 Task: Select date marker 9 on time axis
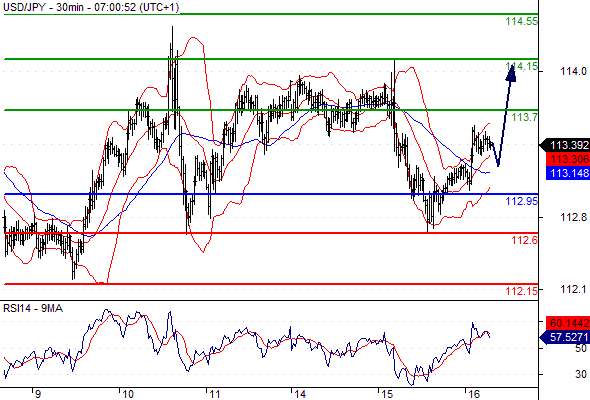click(37, 394)
